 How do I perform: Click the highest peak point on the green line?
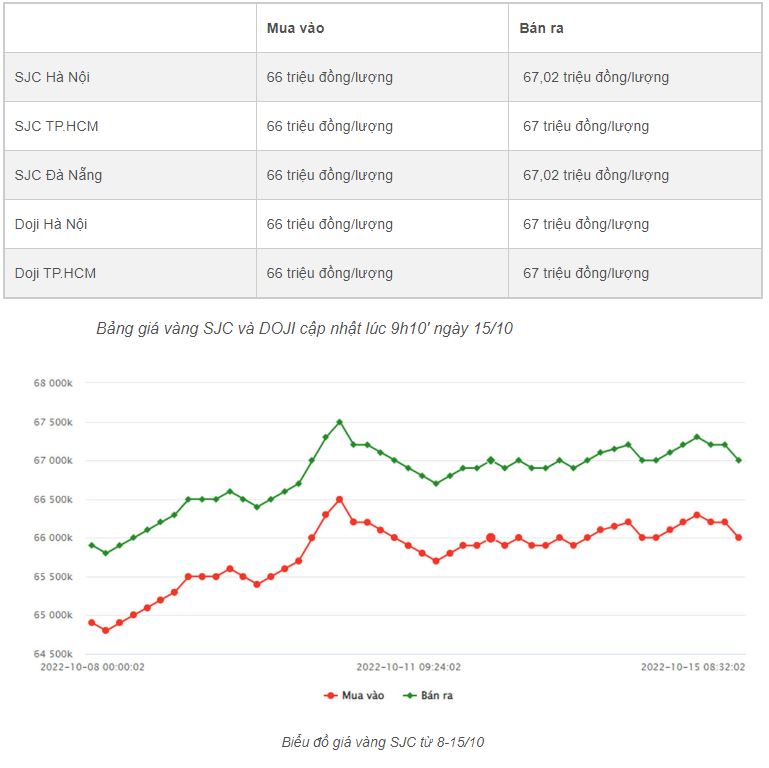click(339, 422)
